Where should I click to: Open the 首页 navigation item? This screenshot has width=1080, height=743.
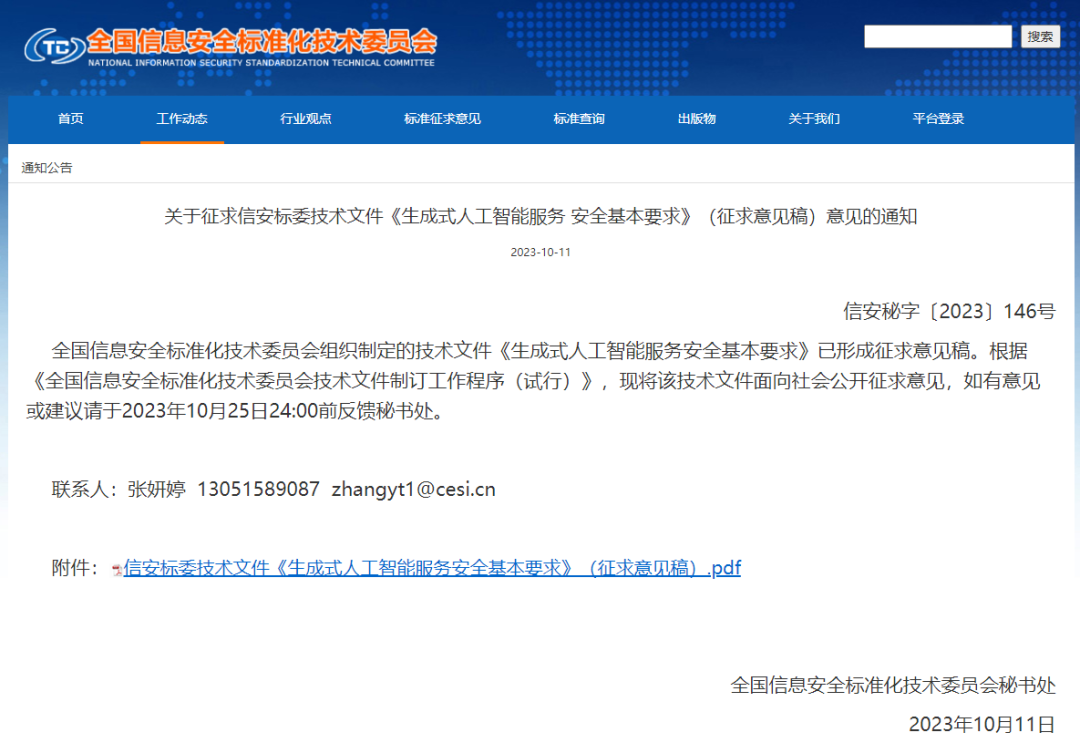tap(71, 118)
